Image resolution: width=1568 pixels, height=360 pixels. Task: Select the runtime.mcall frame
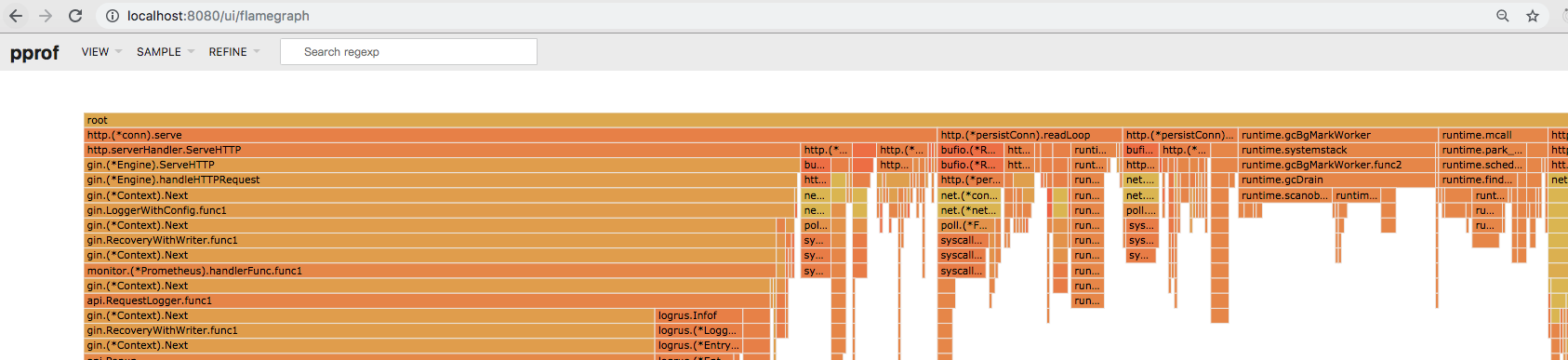[1493, 135]
